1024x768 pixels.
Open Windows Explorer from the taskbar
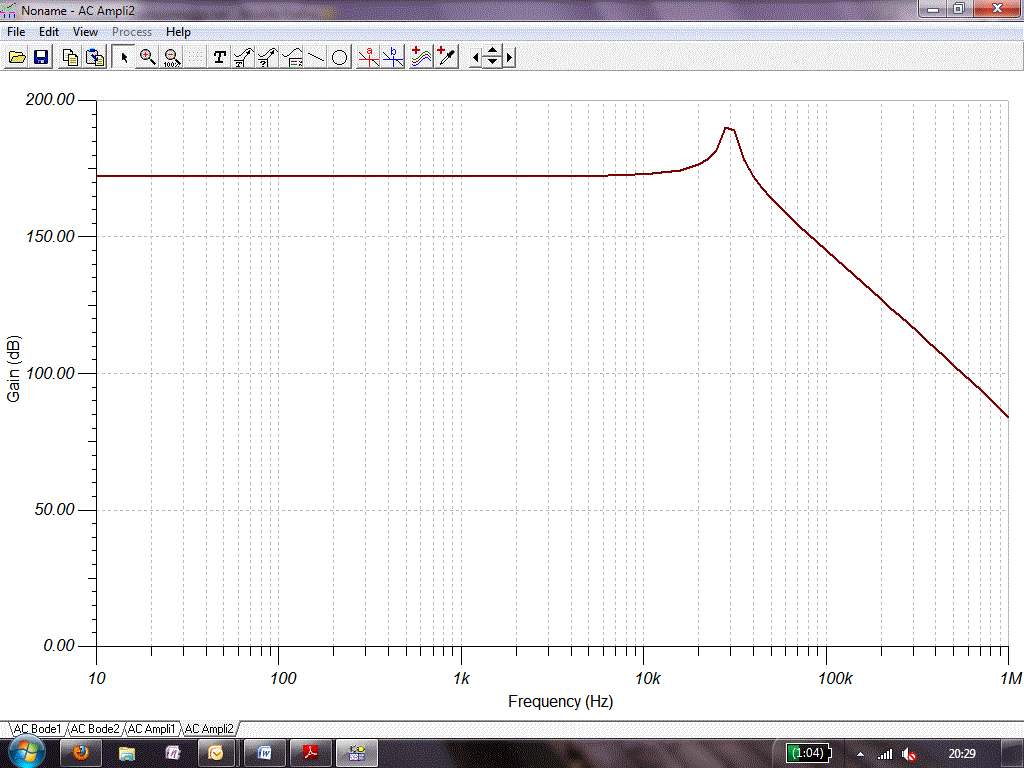tap(127, 754)
